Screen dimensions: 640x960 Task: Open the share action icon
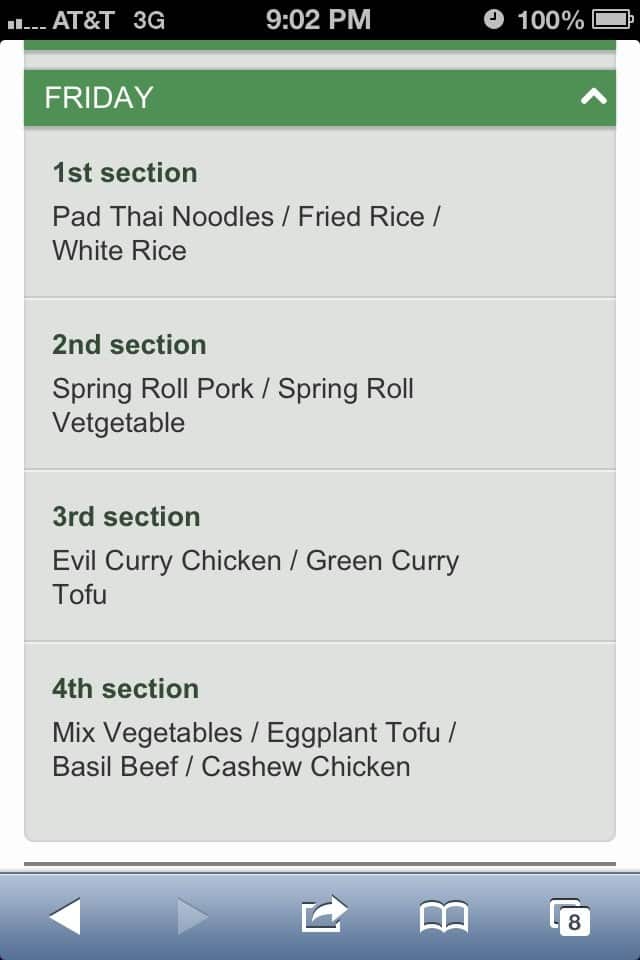[323, 914]
